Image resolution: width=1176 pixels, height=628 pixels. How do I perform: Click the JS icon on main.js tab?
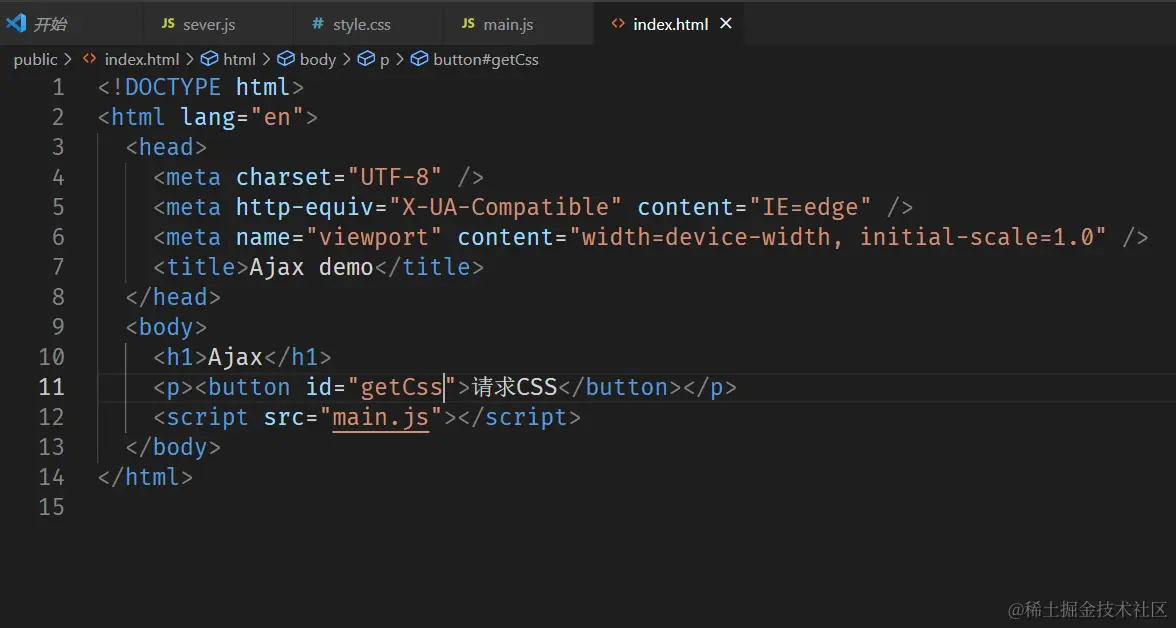click(x=468, y=24)
